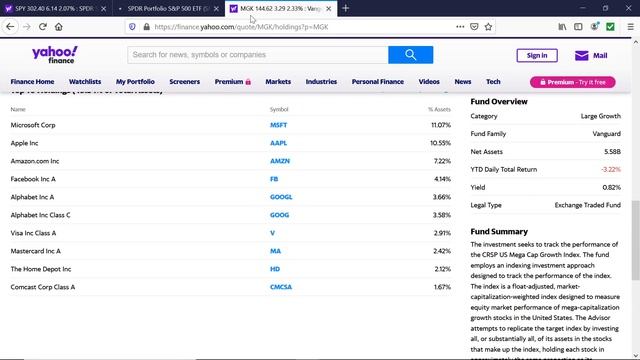Select the Large Growth category value
640x360 pixels.
click(x=600, y=116)
